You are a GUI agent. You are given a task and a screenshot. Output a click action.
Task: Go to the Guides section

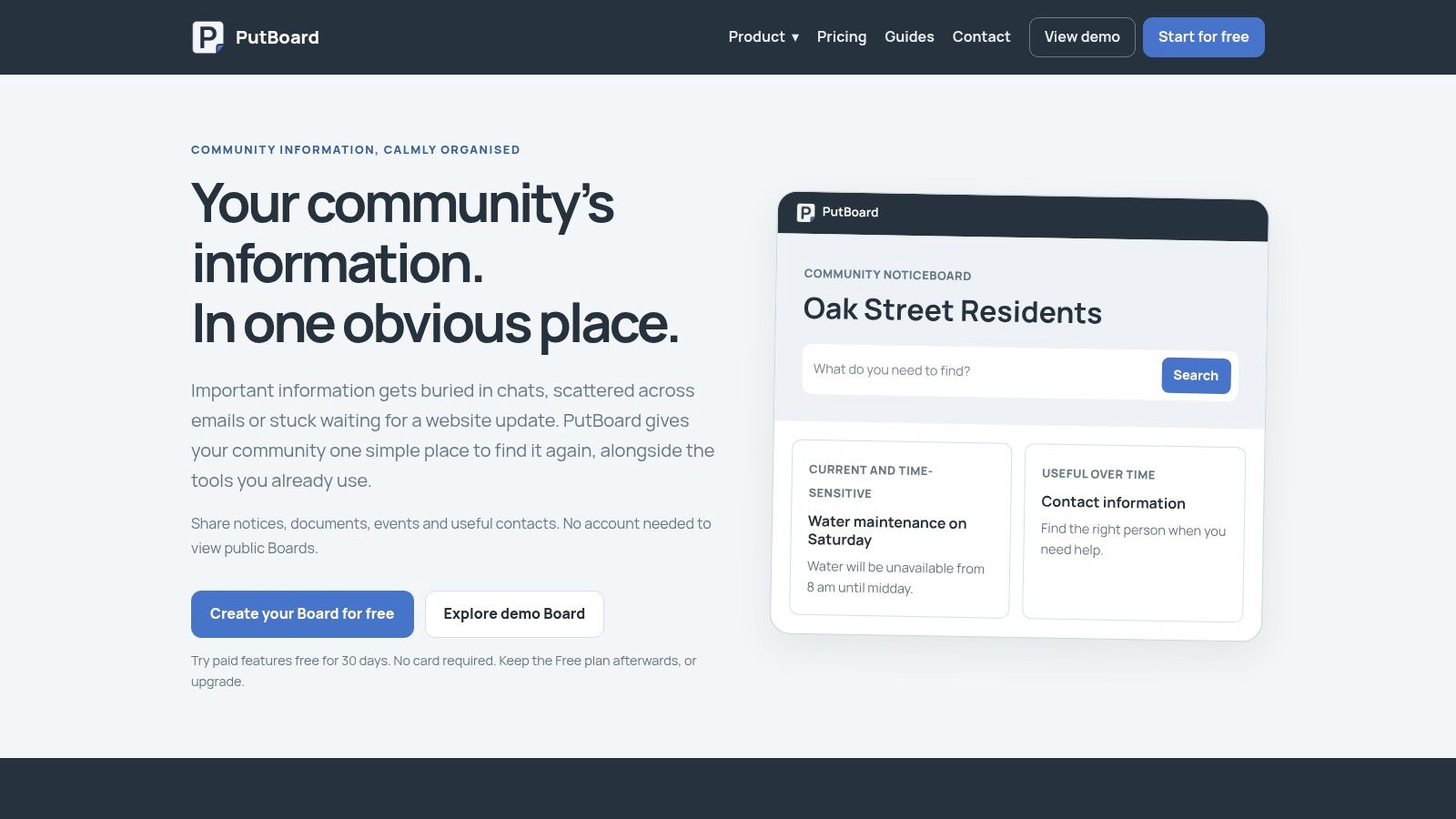909,37
